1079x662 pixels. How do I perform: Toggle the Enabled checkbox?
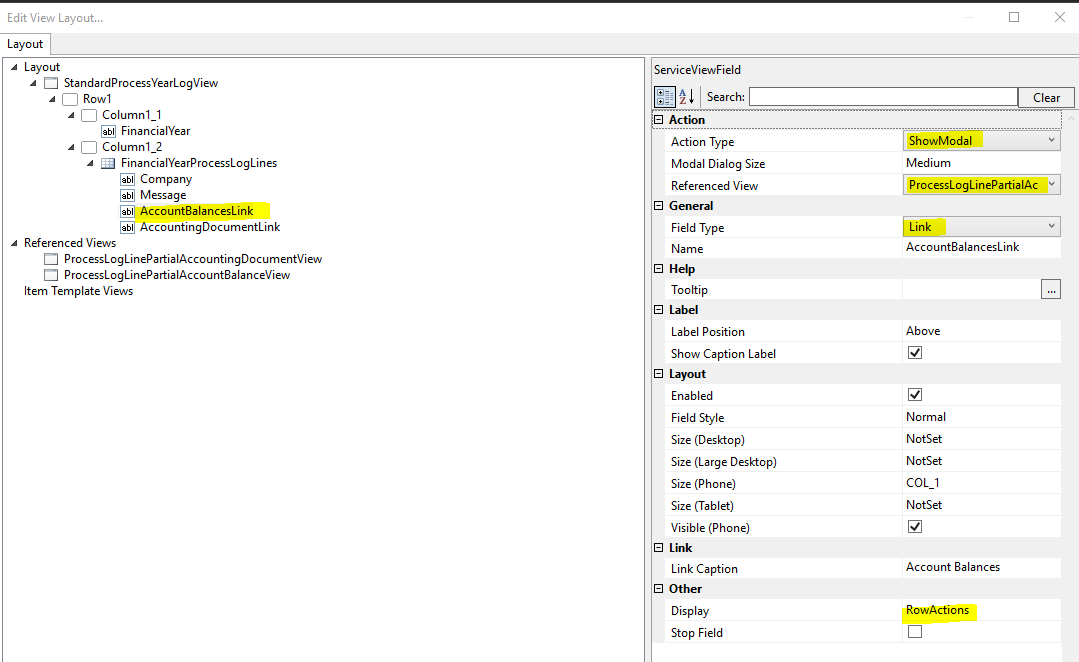915,394
